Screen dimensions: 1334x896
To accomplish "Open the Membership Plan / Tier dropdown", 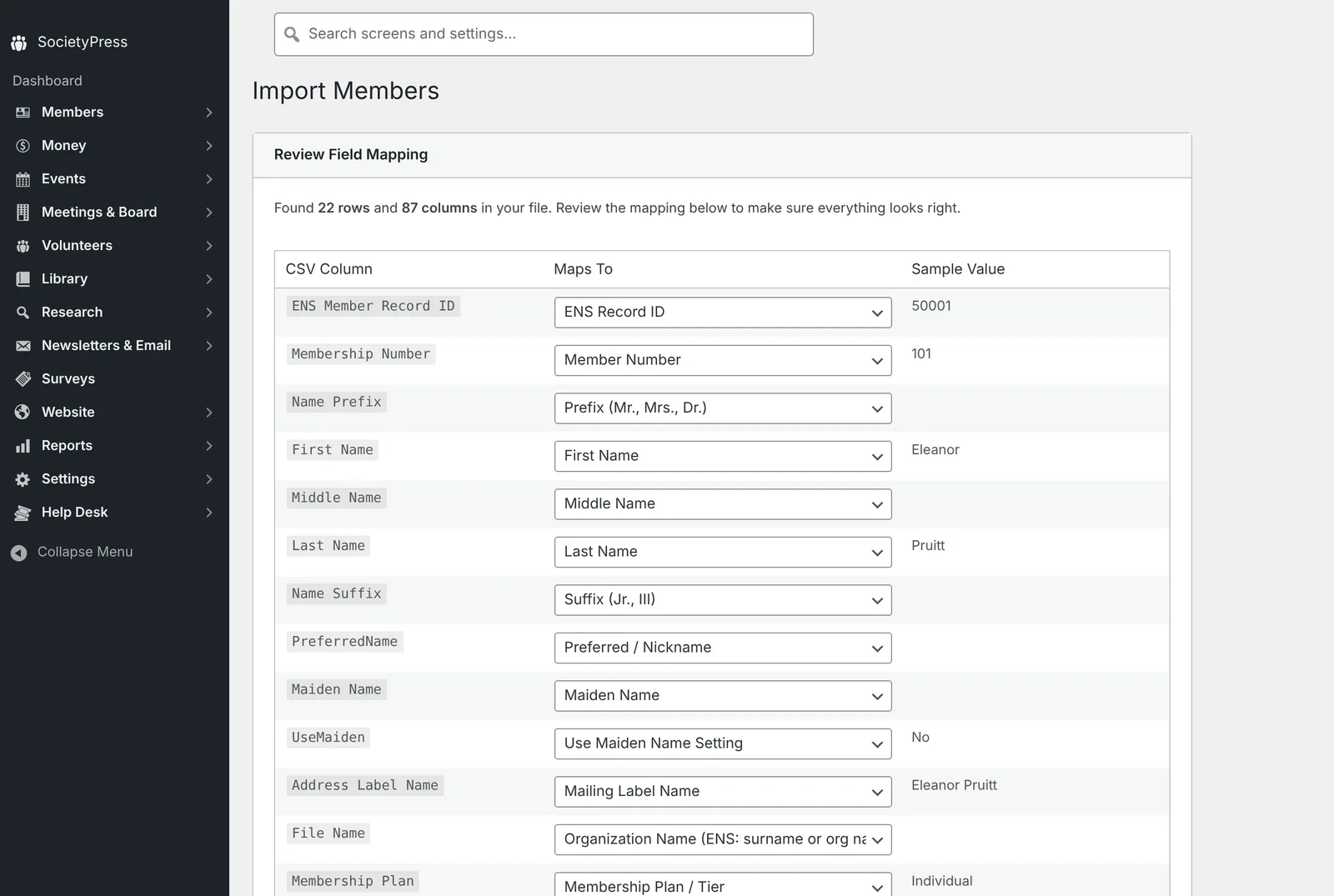I will (723, 885).
